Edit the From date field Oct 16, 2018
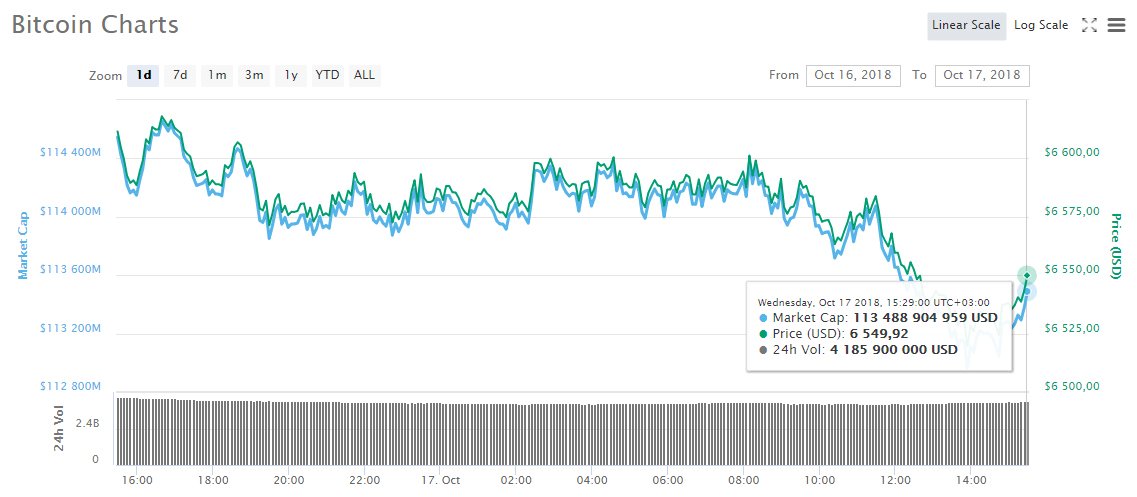This screenshot has height=497, width=1137. pos(853,75)
